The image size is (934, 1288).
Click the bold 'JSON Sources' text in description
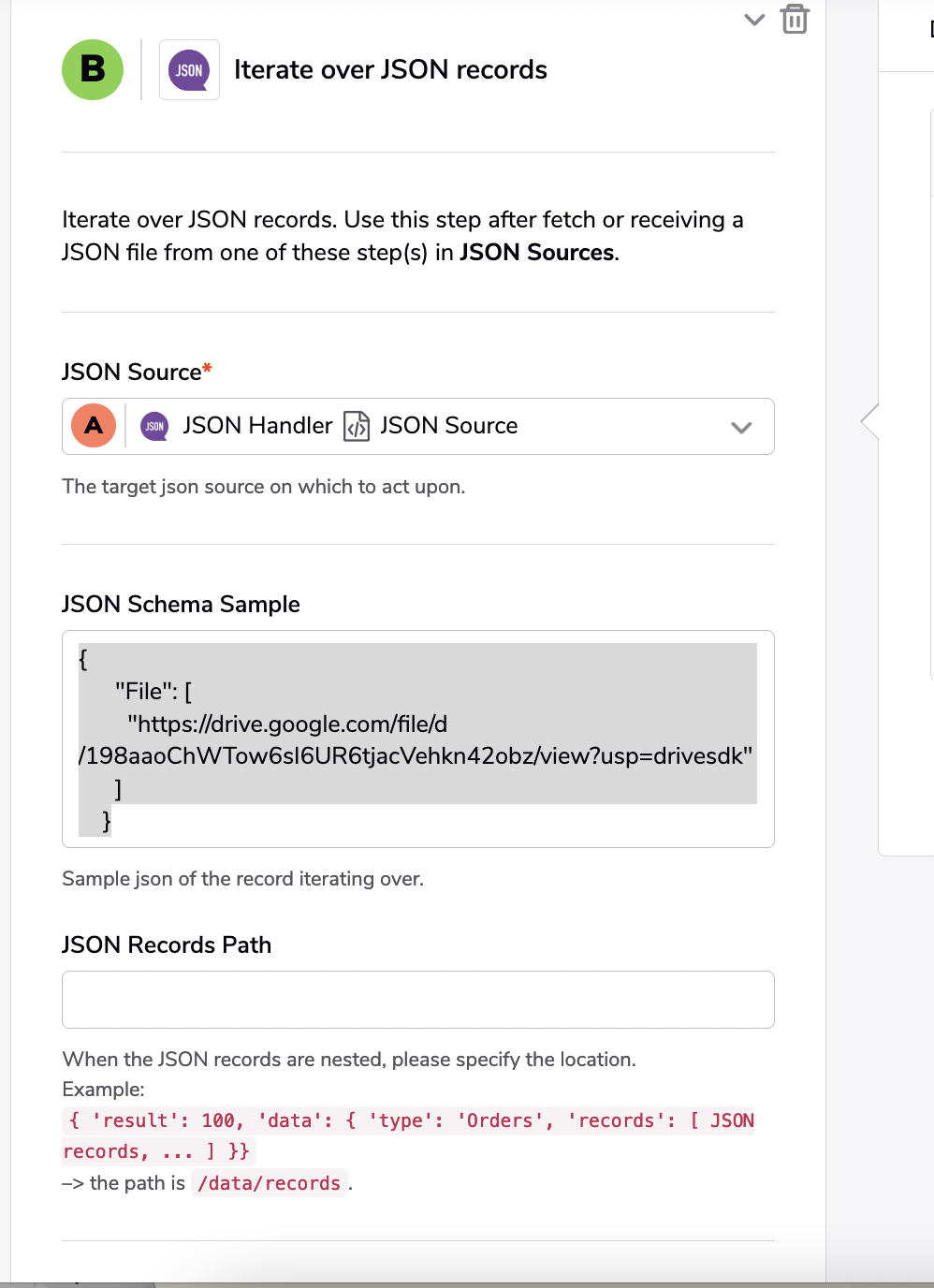pos(537,253)
